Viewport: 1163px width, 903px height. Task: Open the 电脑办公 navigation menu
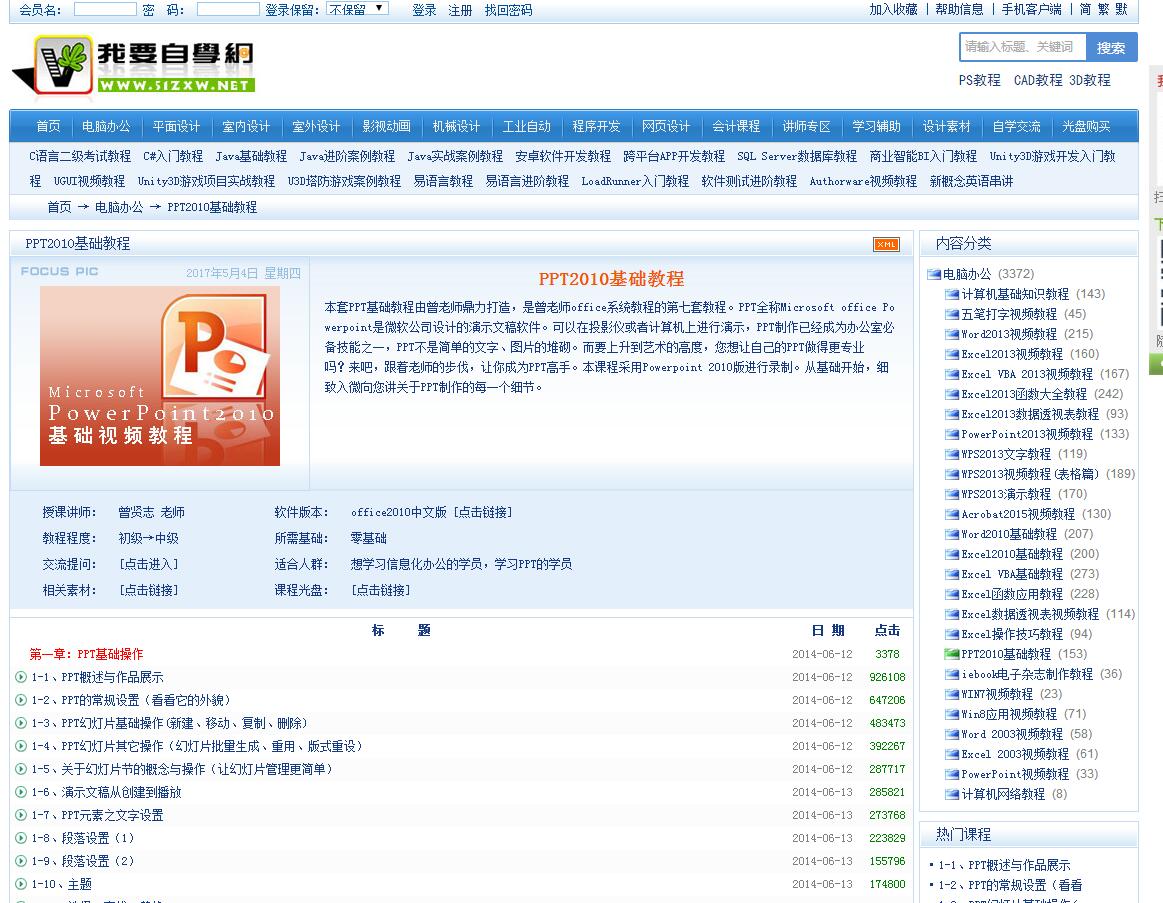pos(106,126)
